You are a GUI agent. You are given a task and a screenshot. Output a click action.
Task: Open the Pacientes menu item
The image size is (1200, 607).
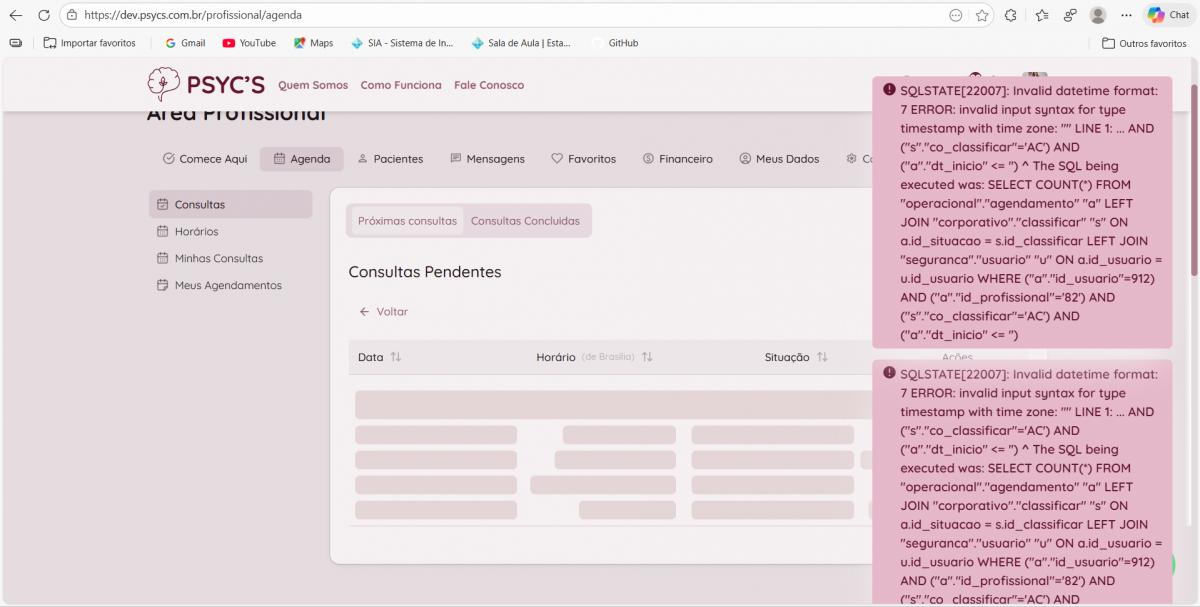click(390, 159)
